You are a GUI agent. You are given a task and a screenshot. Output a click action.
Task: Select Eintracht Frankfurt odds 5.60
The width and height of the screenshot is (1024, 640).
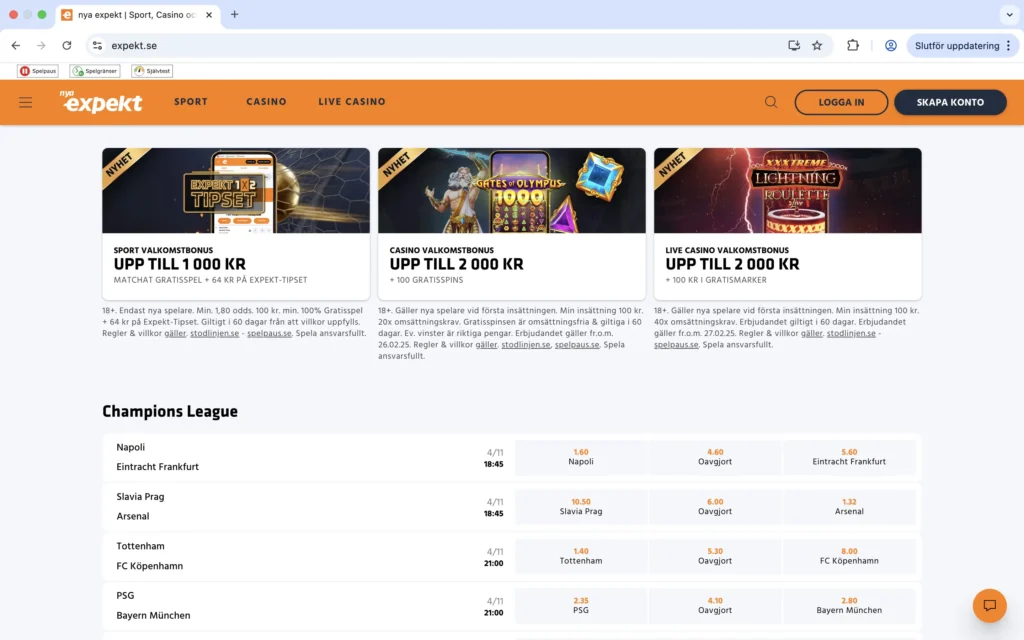pyautogui.click(x=849, y=457)
